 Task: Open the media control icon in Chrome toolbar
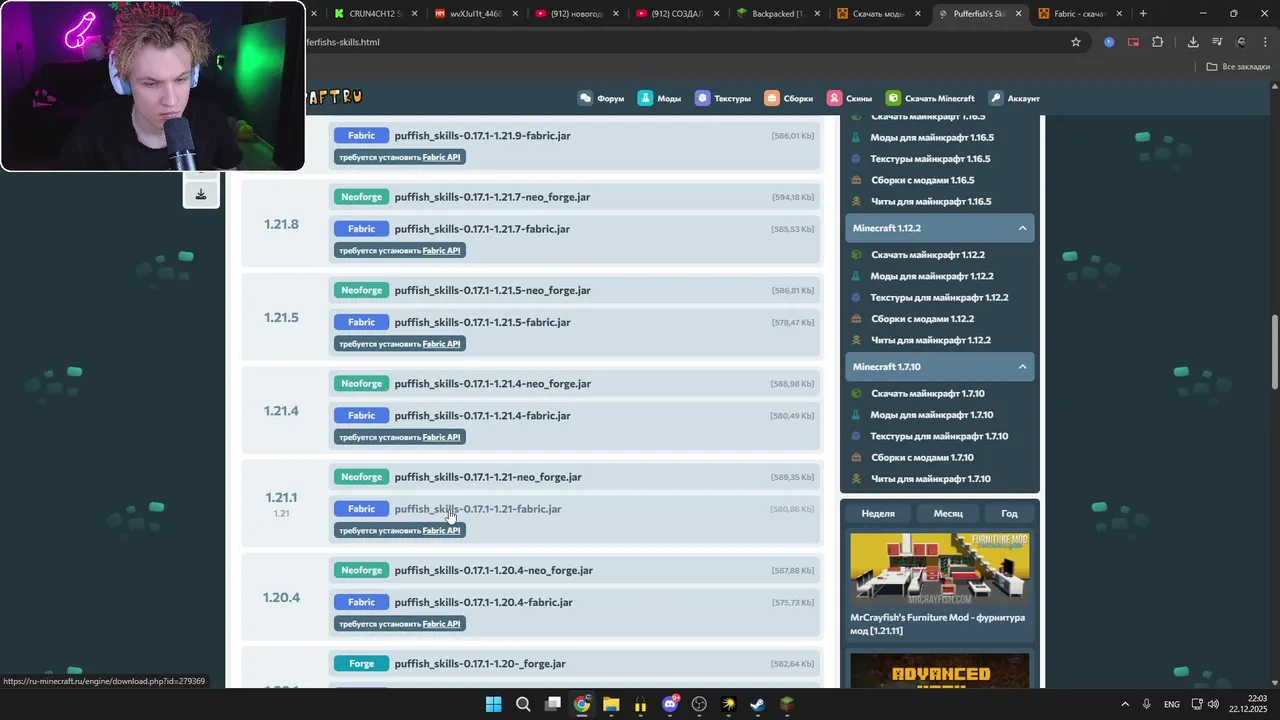[1217, 42]
